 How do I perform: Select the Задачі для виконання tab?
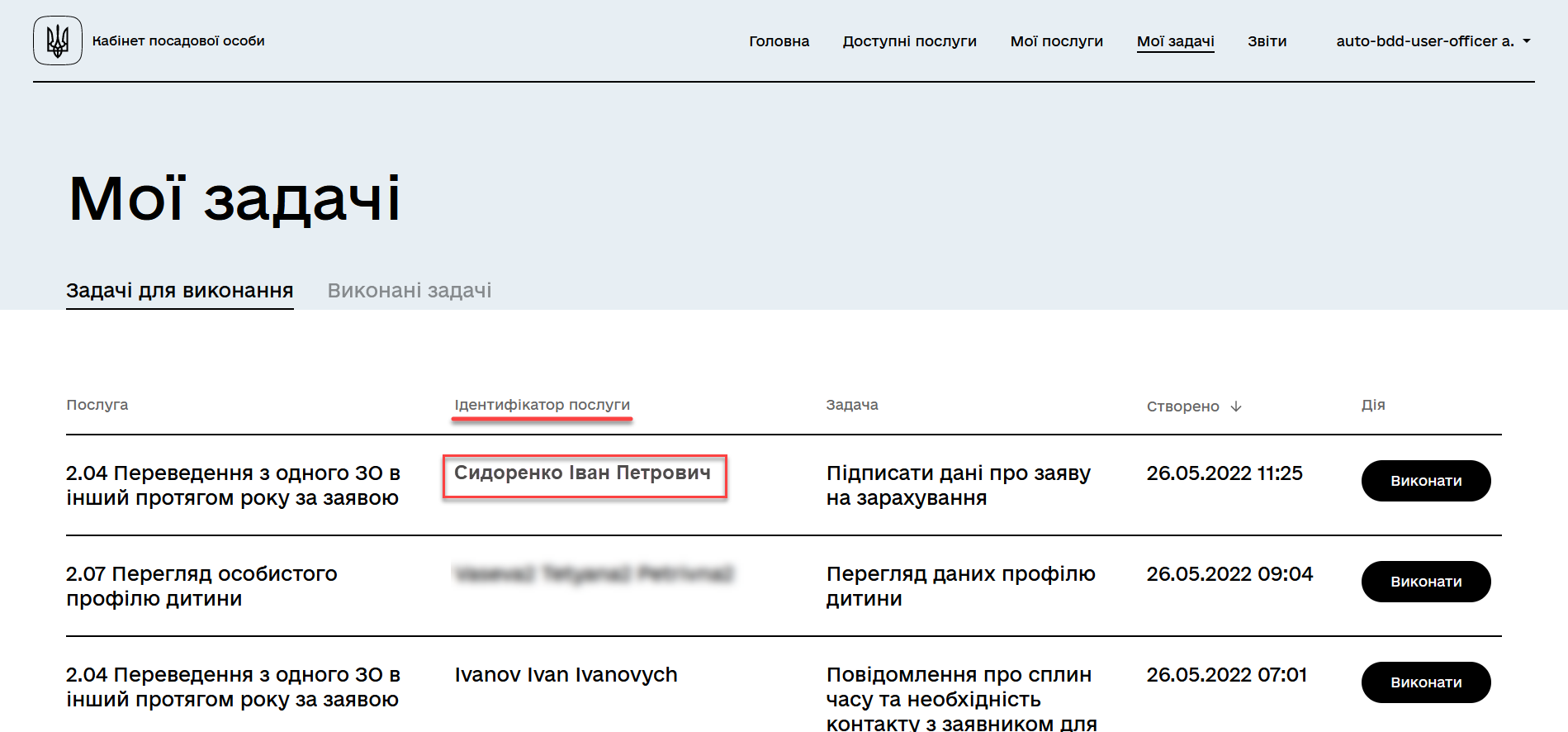click(x=180, y=291)
